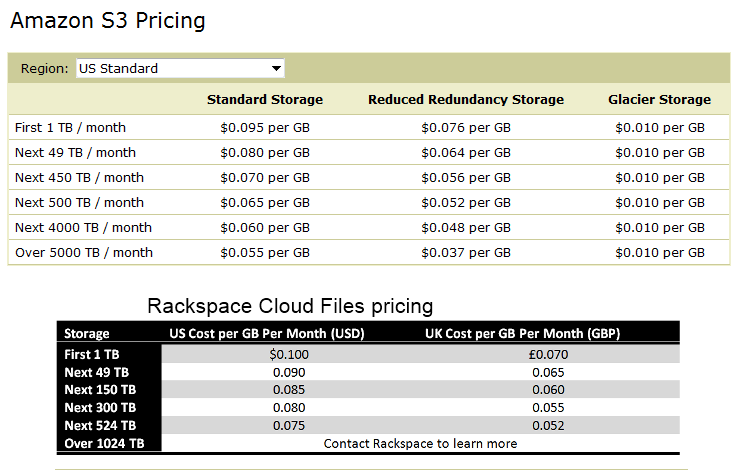Click Contact Rackspace to learn more
The height and width of the screenshot is (474, 741).
pos(421,443)
